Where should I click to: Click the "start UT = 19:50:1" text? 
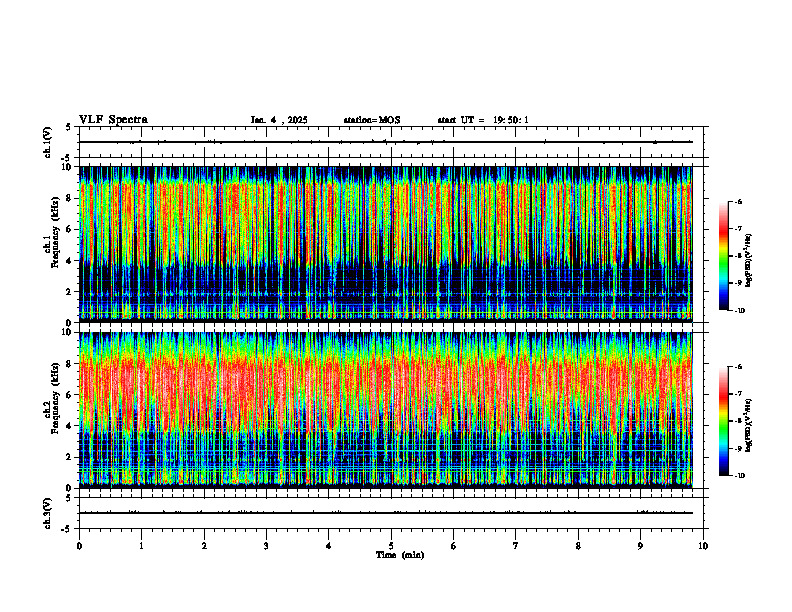[x=483, y=120]
